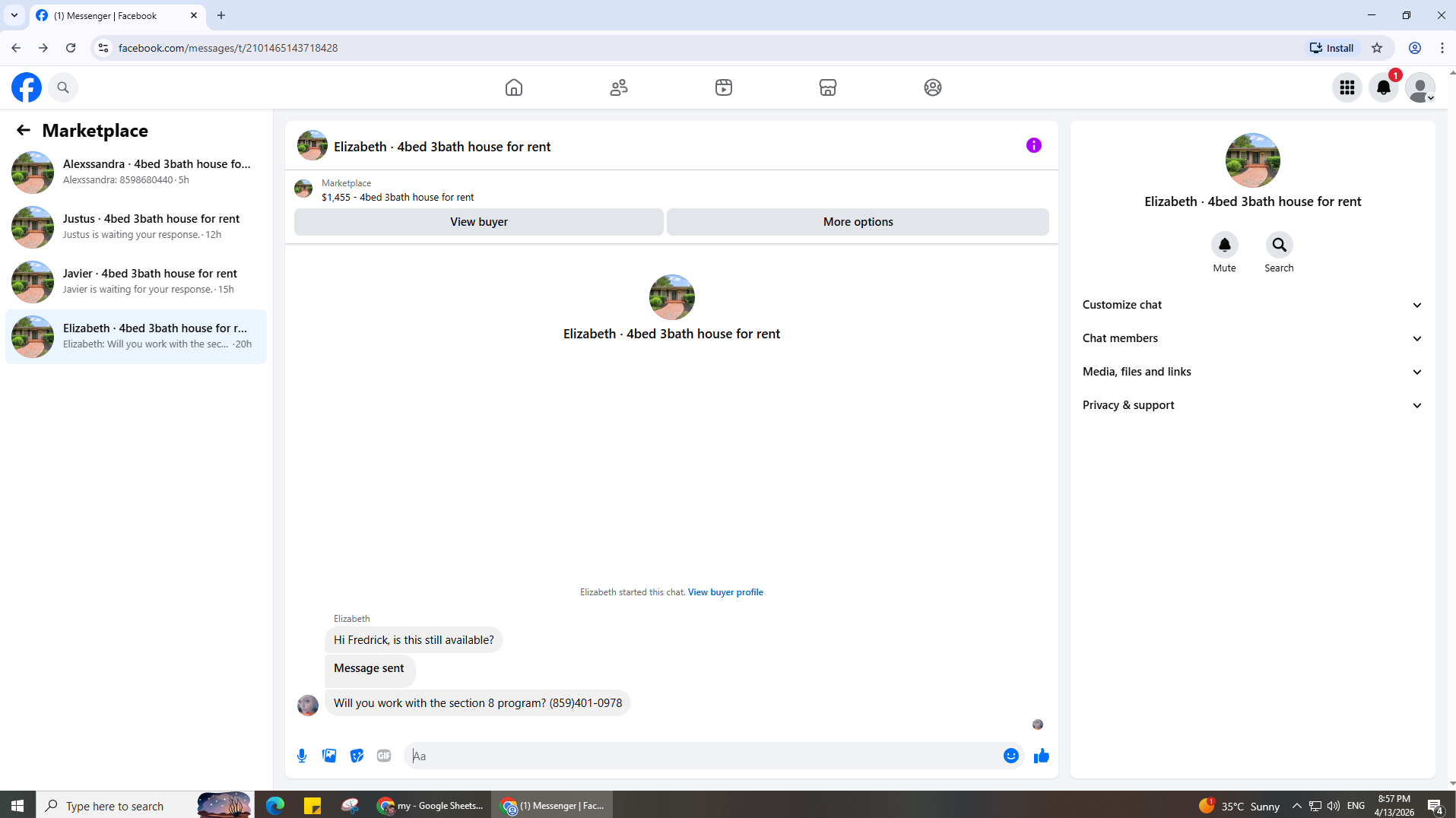The height and width of the screenshot is (818, 1456).
Task: Open the Video (Reels) icon
Action: (x=724, y=87)
